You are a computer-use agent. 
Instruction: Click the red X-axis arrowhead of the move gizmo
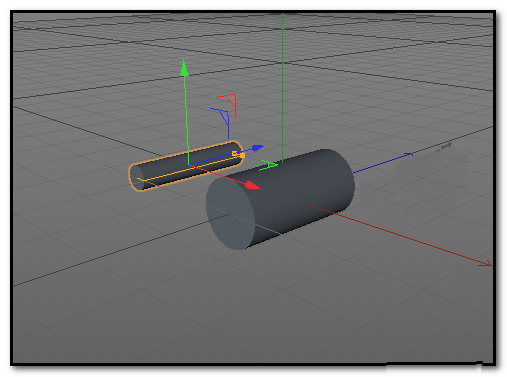pyautogui.click(x=252, y=185)
